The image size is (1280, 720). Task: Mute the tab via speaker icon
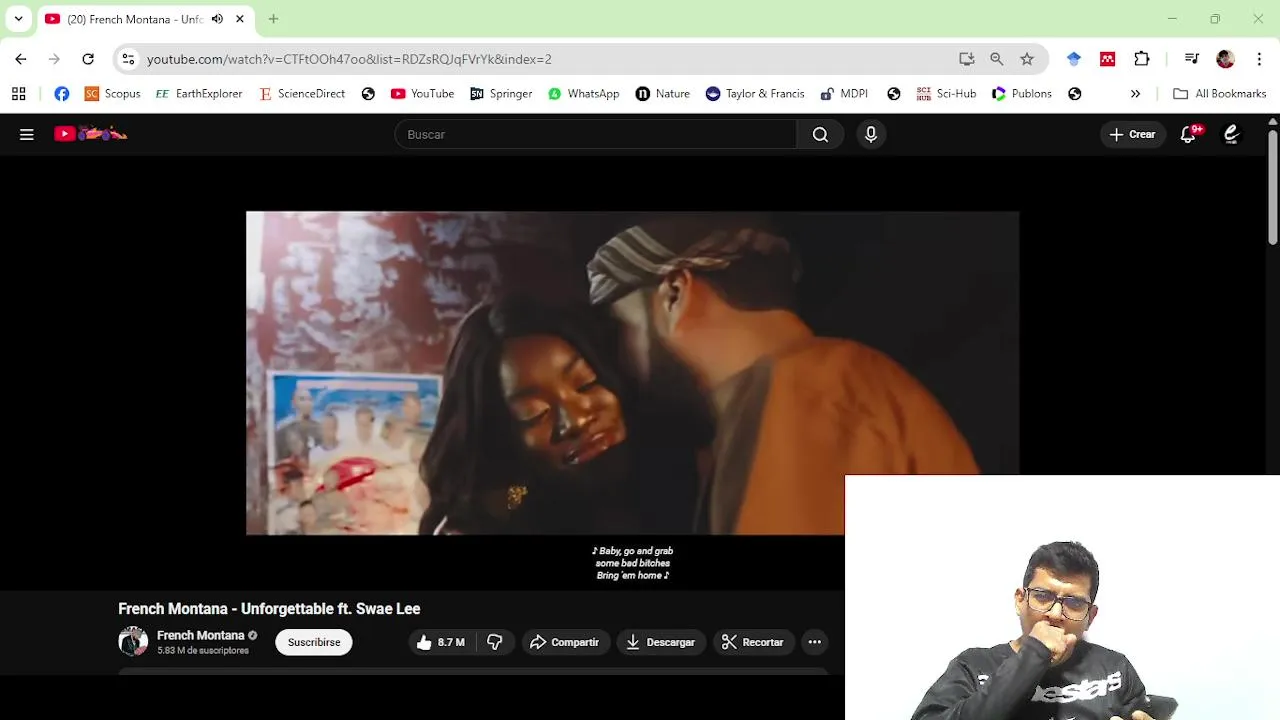[x=217, y=19]
